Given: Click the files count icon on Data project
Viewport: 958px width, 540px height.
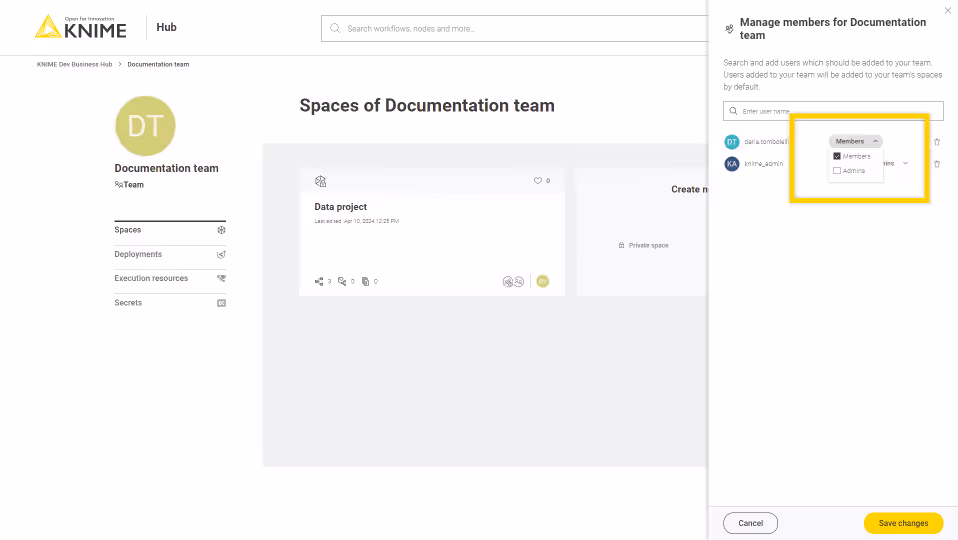Looking at the screenshot, I should tap(365, 282).
